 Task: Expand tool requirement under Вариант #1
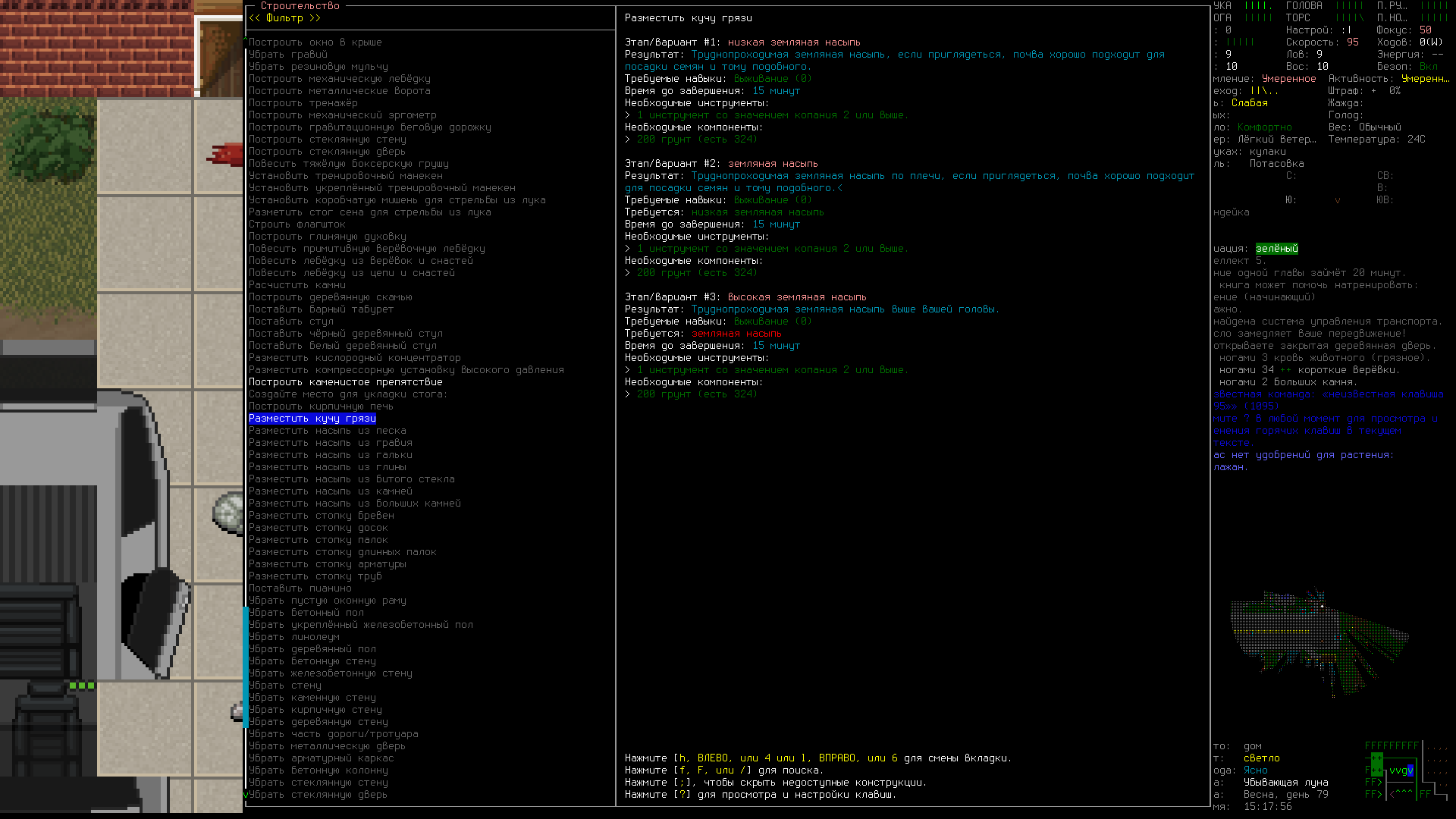click(x=772, y=115)
